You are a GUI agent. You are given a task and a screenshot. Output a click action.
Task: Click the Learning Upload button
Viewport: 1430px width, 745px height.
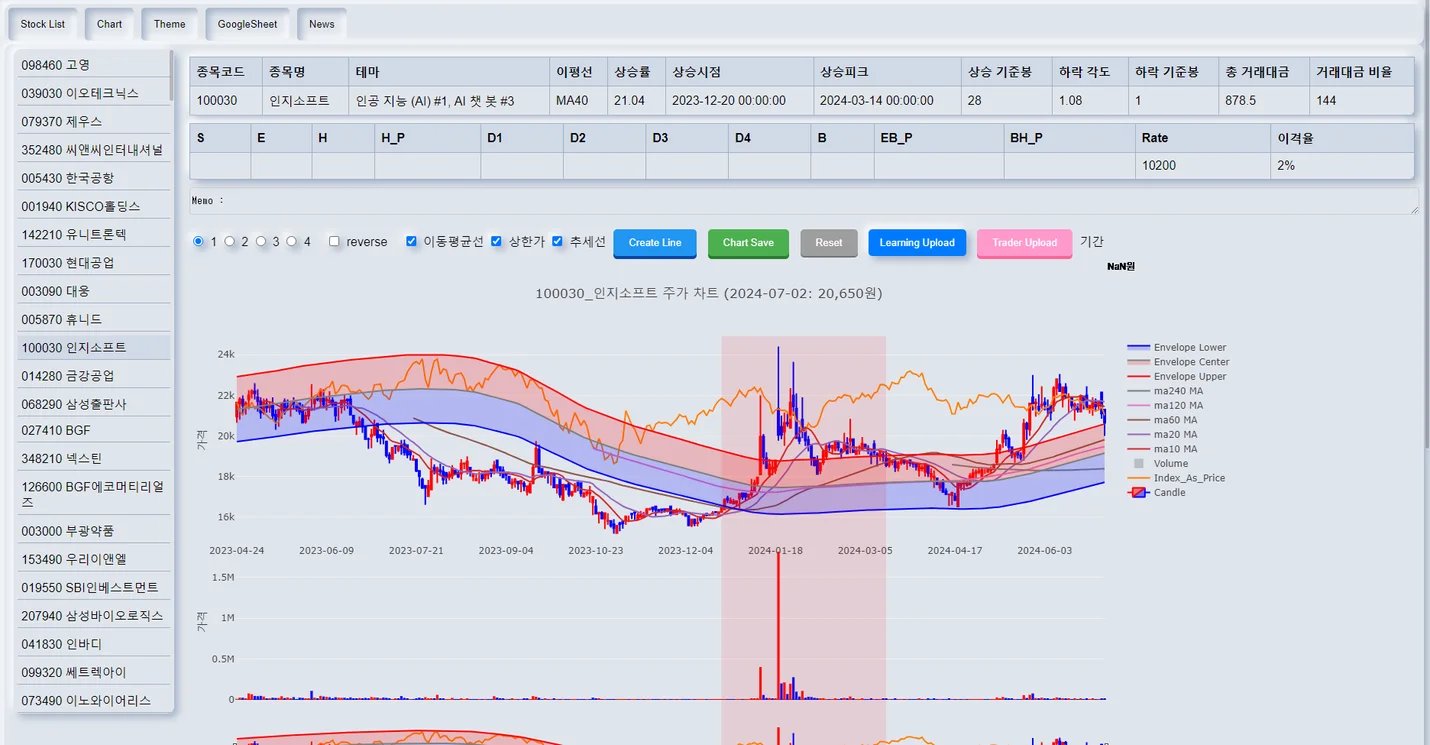(x=917, y=243)
